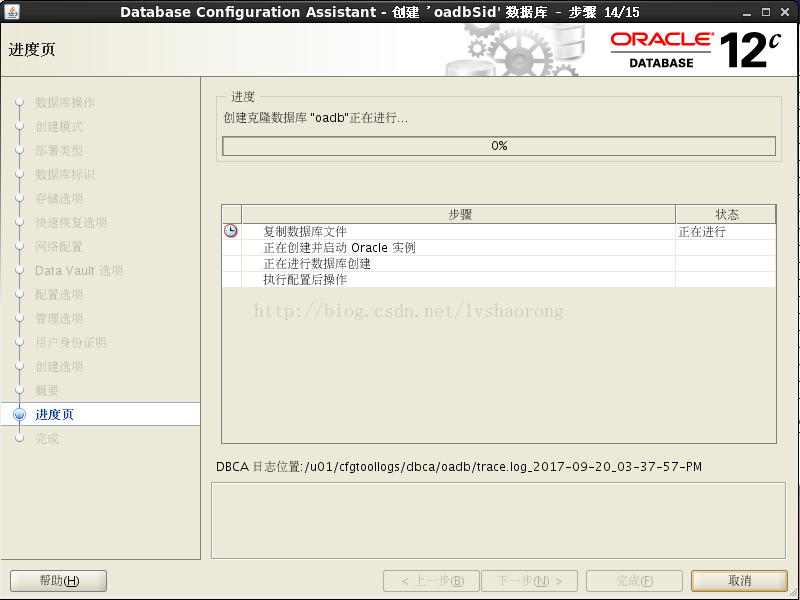Click the Oracle Database 12c logo
Screen dimensions: 800x600
[x=696, y=50]
